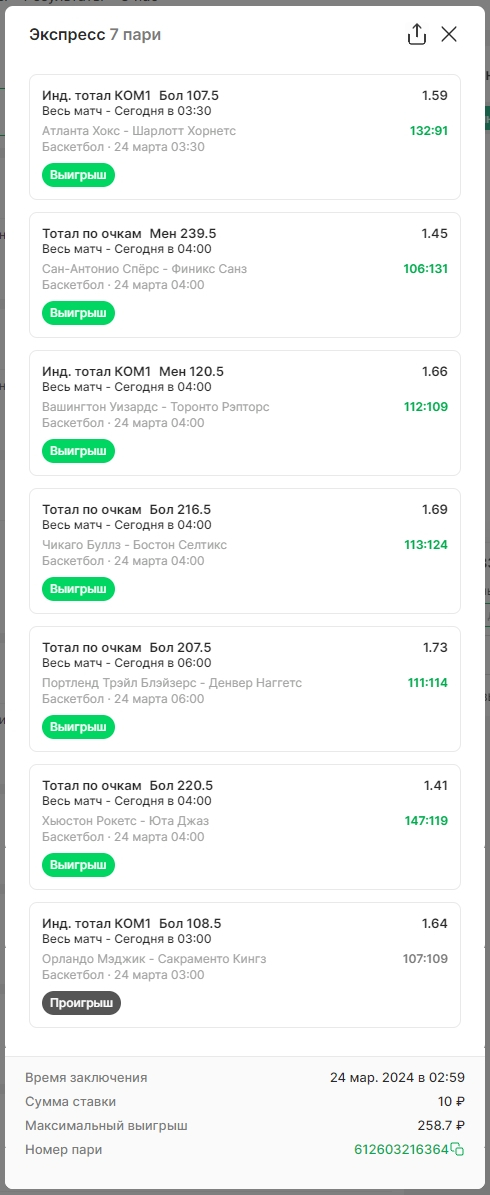The width and height of the screenshot is (490, 1195).
Task: Click the bet number 612603216364 link
Action: click(402, 1149)
